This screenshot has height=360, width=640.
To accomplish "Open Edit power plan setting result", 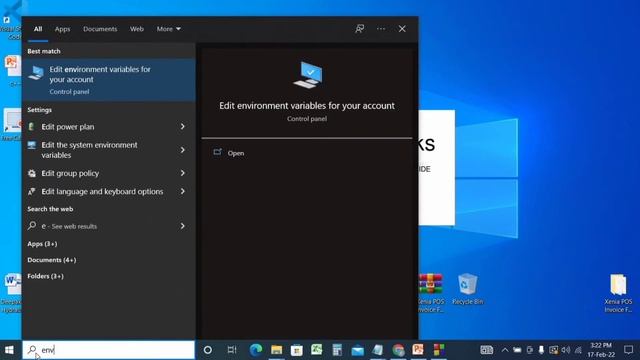I will click(68, 127).
